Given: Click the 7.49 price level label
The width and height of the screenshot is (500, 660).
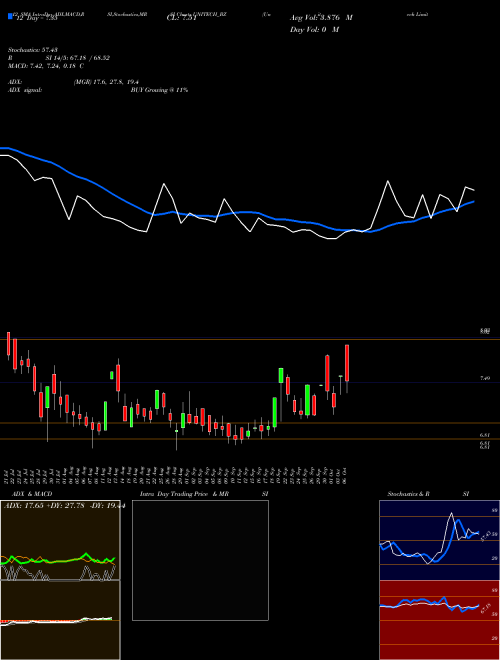Looking at the screenshot, I should [485, 378].
